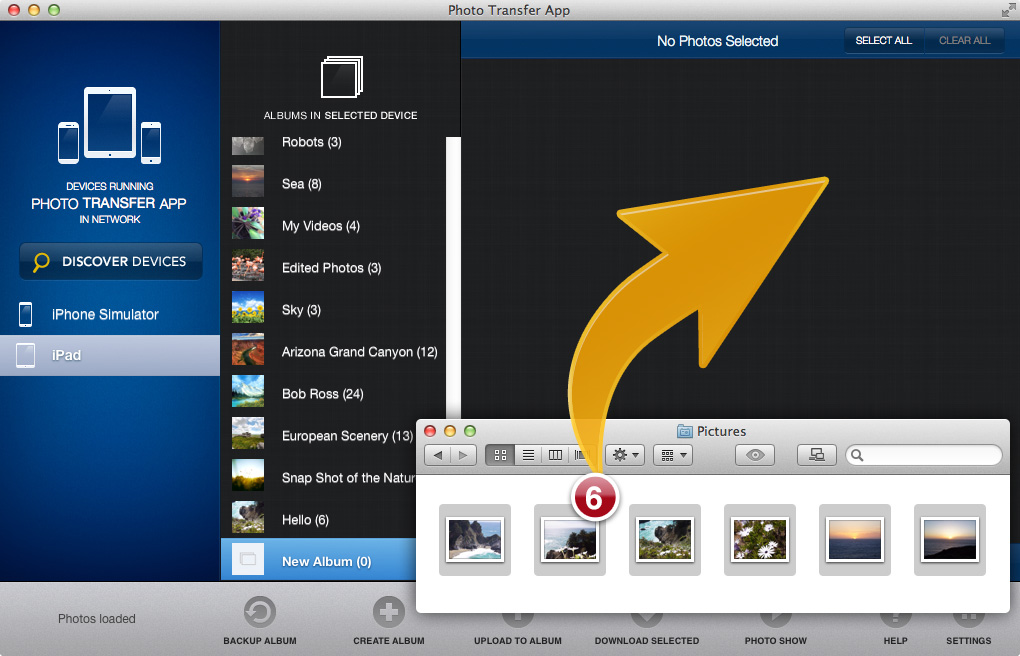This screenshot has width=1020, height=656.
Task: Select the white flowers photo in Finder
Action: (760, 540)
